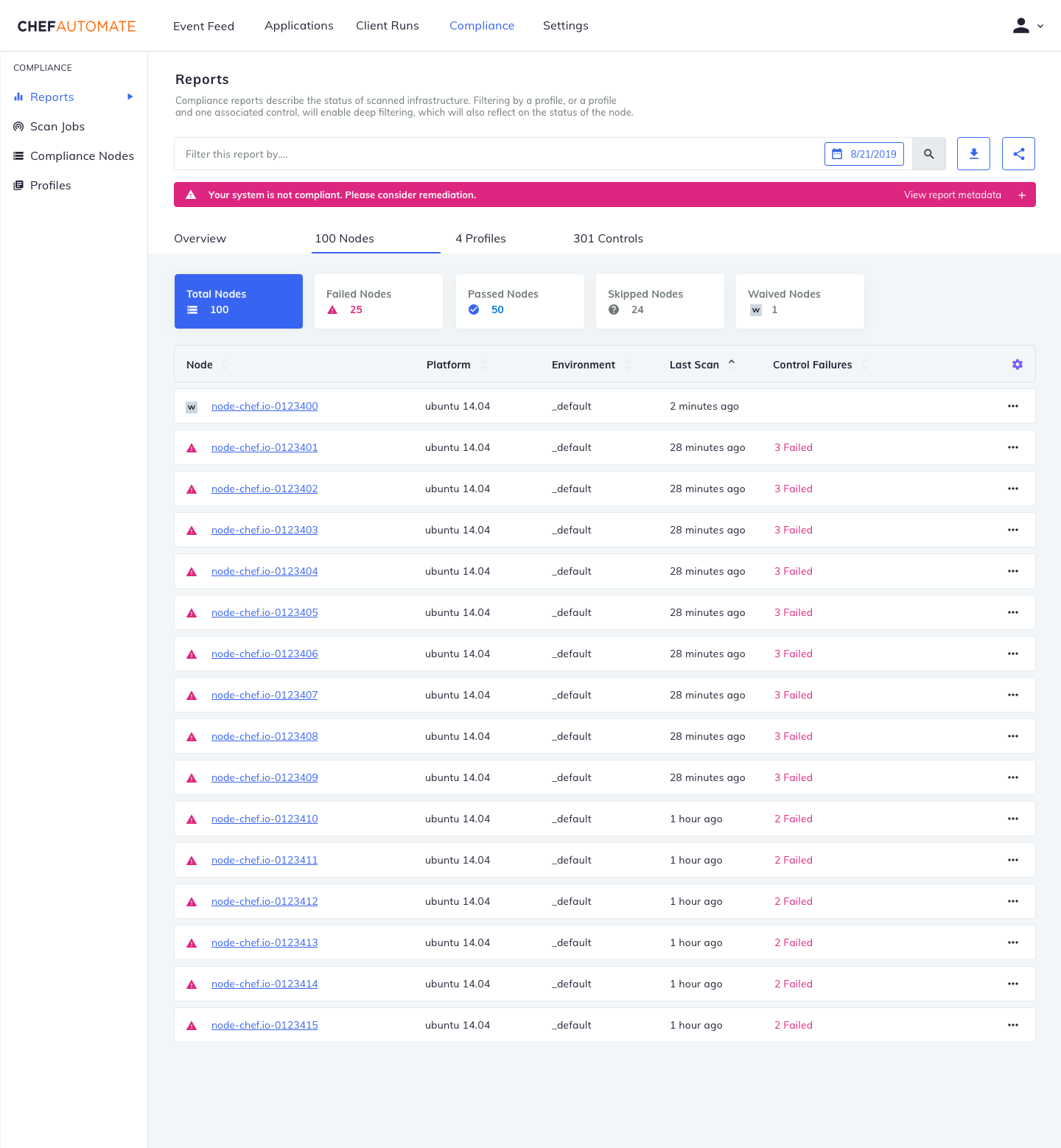This screenshot has height=1148, width=1061.
Task: Open Compliance Nodes in the sidebar
Action: point(82,155)
